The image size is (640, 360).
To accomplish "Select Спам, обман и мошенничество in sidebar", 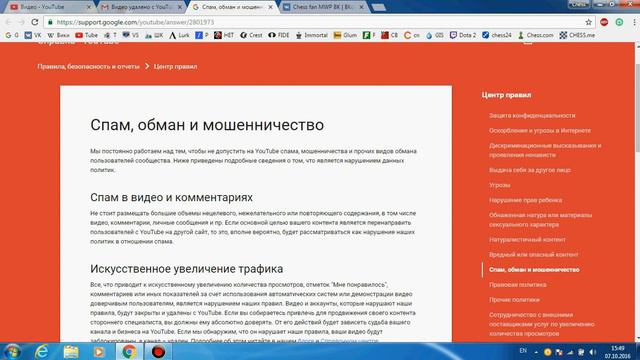I will [534, 270].
